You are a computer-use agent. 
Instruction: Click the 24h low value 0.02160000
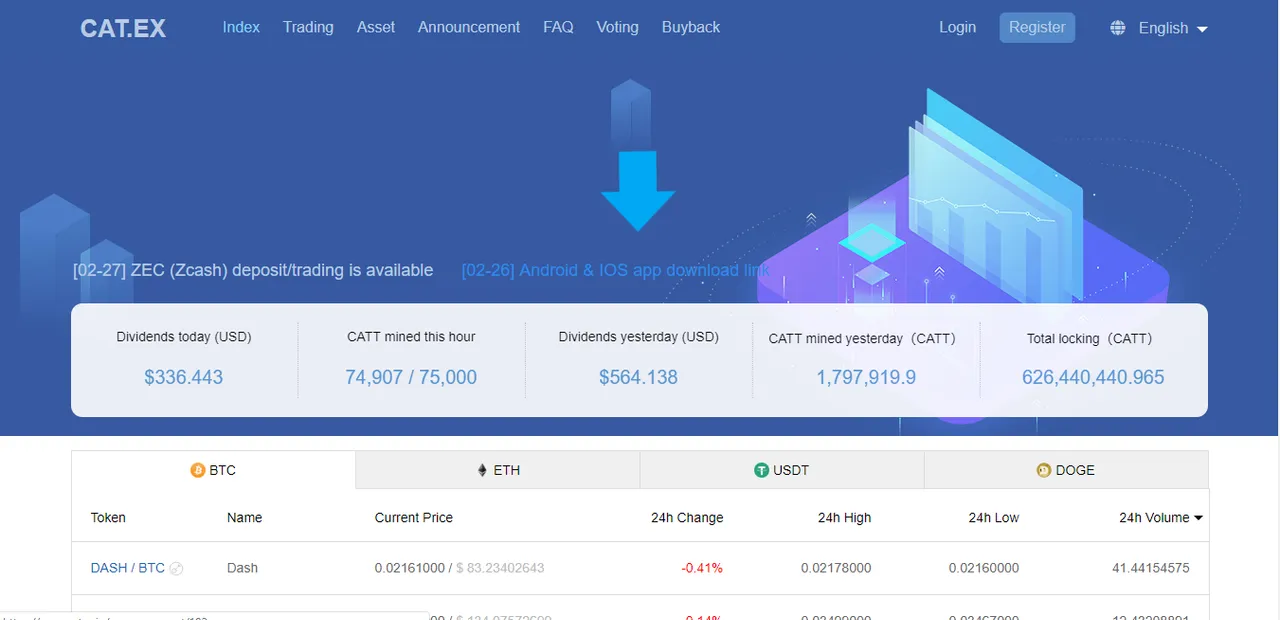984,568
